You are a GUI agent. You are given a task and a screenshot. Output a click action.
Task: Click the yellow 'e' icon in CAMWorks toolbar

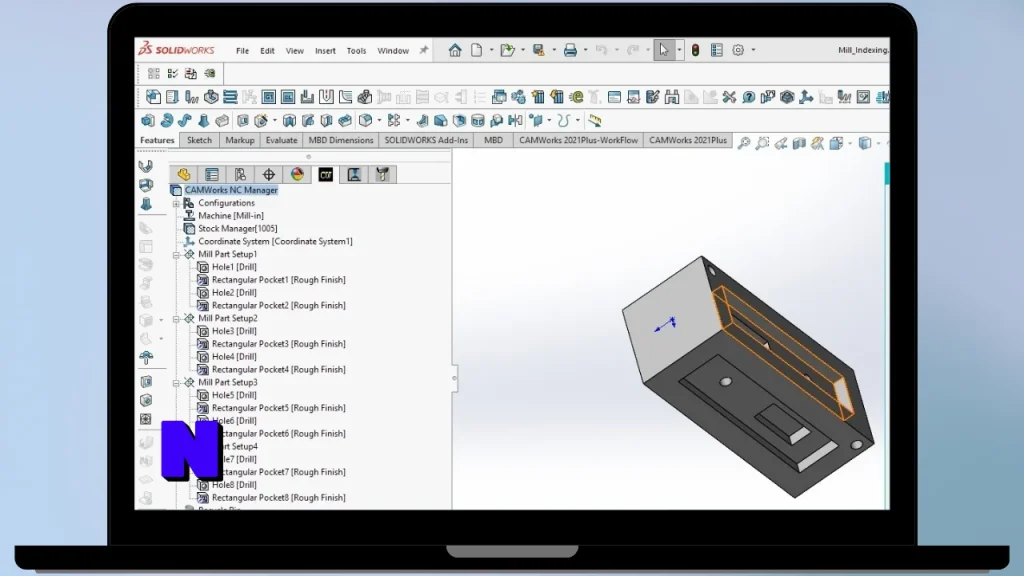tap(576, 97)
